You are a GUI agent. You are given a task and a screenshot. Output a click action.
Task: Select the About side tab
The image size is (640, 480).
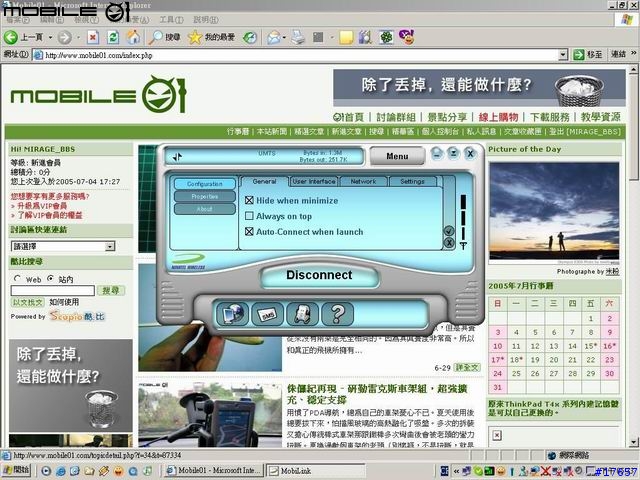204,209
